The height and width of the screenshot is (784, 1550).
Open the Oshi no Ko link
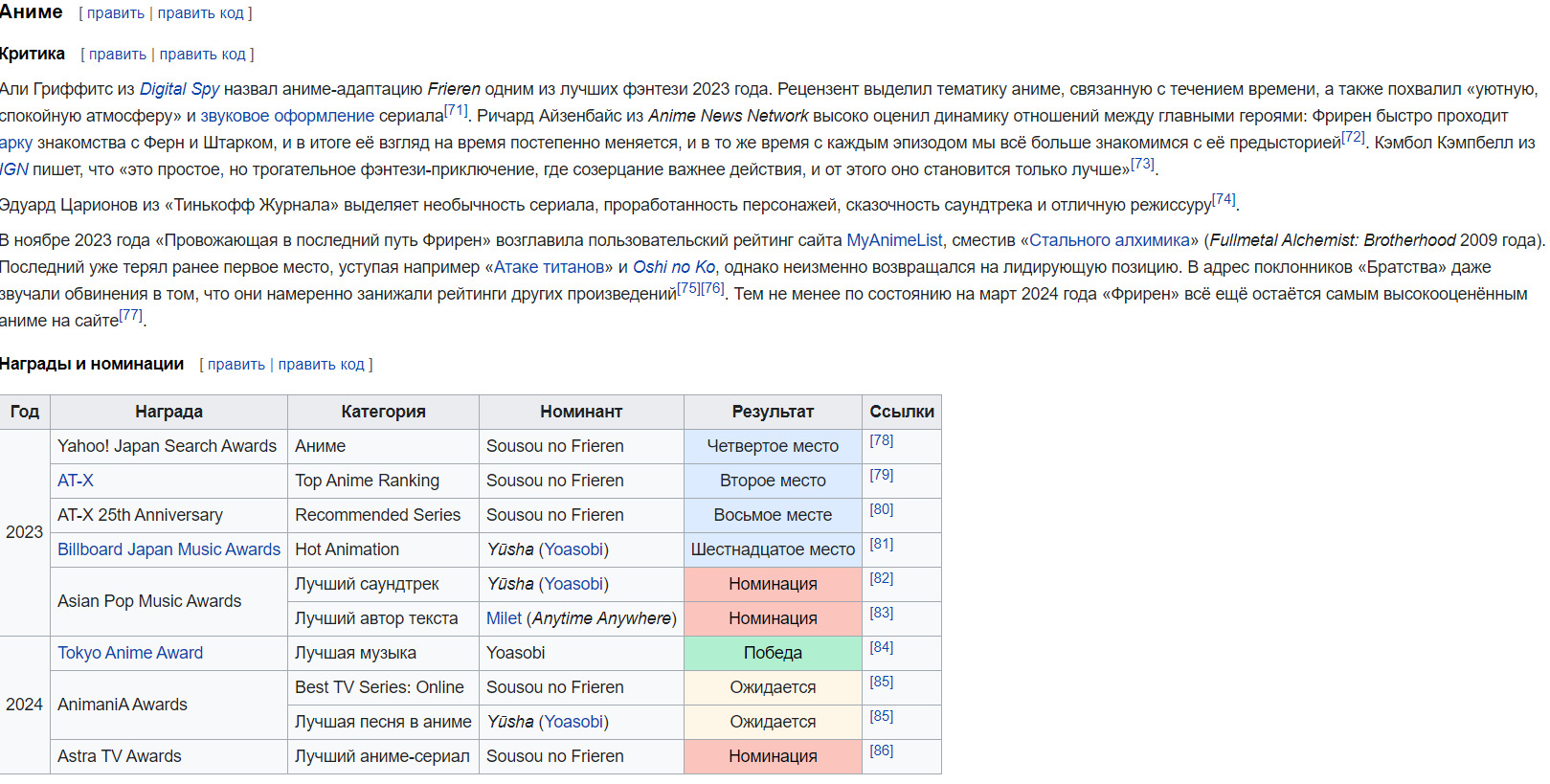click(x=673, y=267)
